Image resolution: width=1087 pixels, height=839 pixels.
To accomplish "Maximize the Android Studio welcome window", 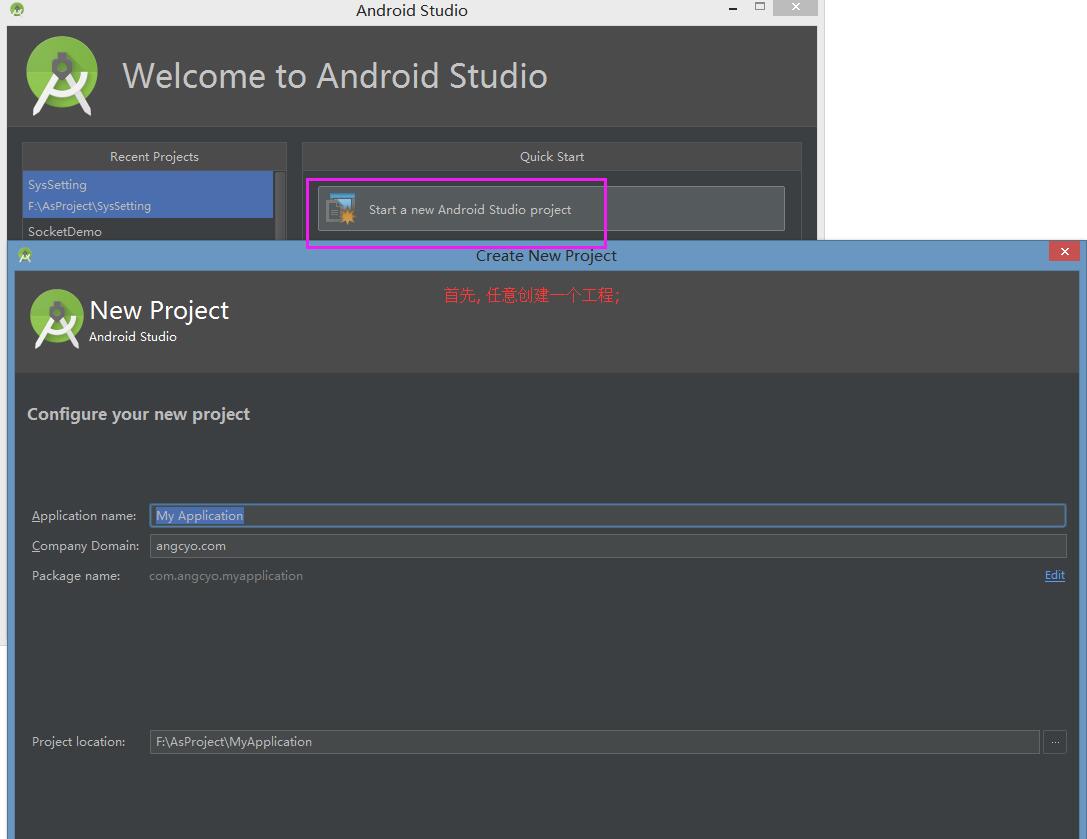I will click(x=760, y=7).
